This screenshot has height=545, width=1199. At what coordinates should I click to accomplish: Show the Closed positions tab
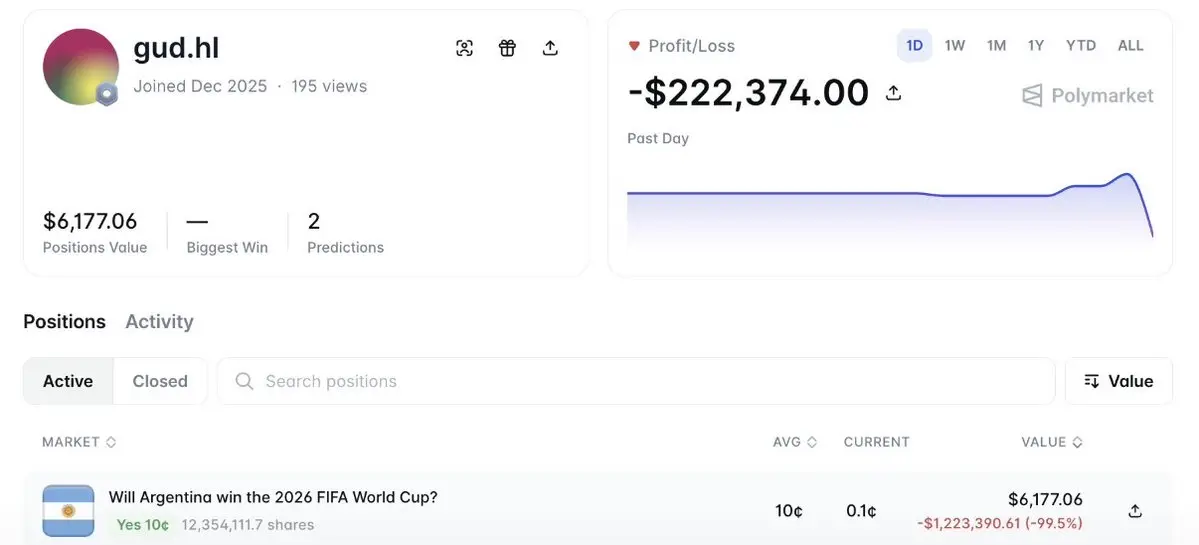[x=160, y=381]
